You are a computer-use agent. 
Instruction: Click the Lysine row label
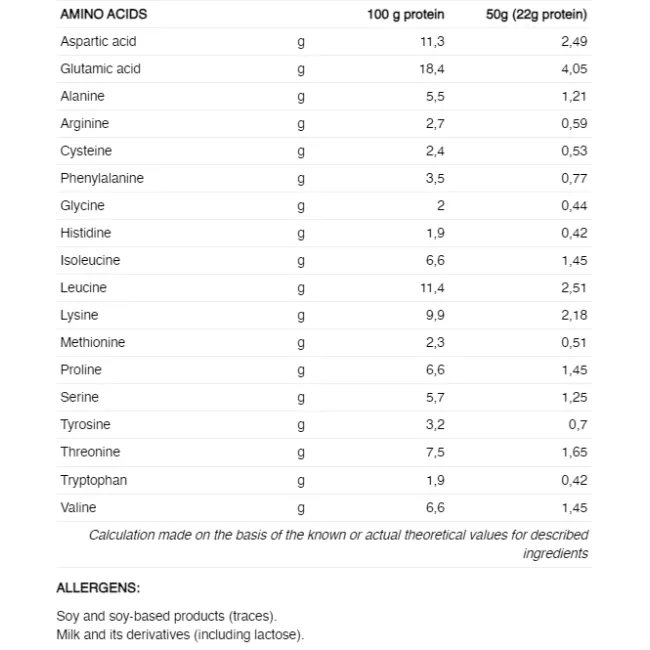[79, 315]
